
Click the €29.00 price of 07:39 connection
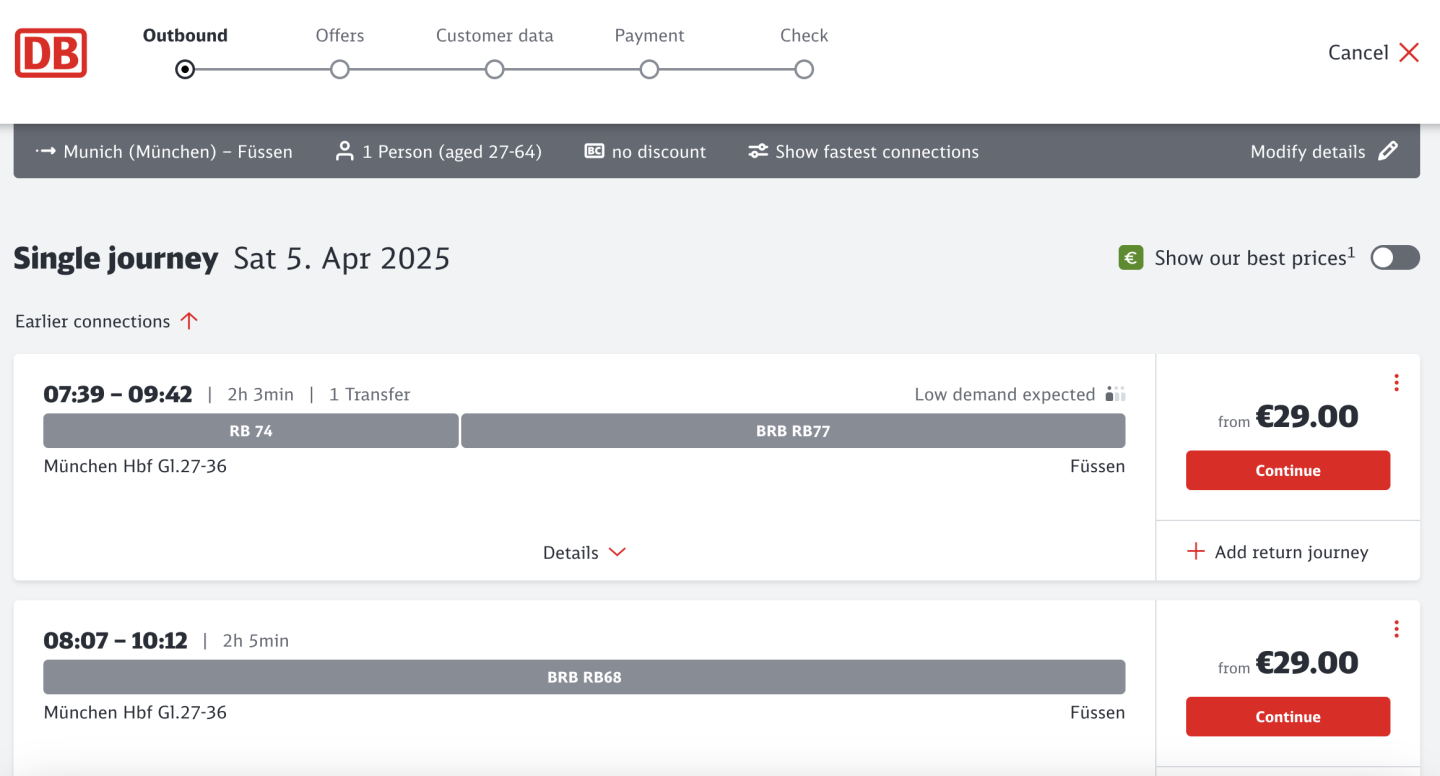click(1307, 416)
